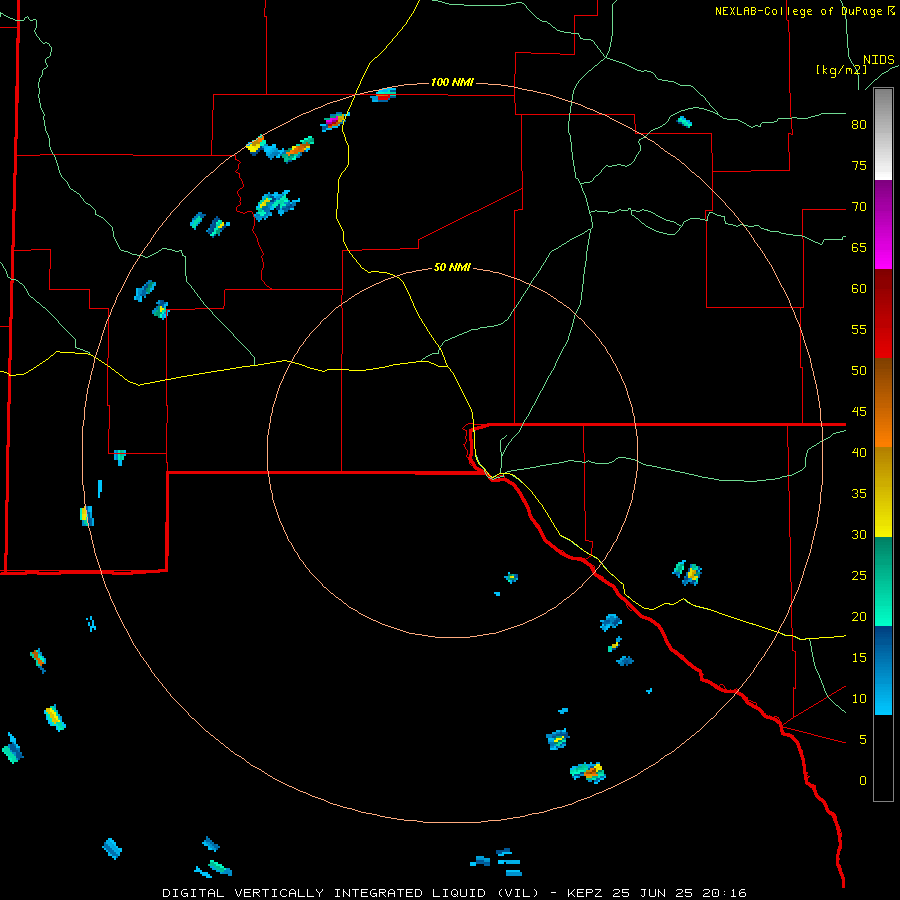Click the dark blue segment of the color bar
This screenshot has height=900, width=900.
[883, 670]
